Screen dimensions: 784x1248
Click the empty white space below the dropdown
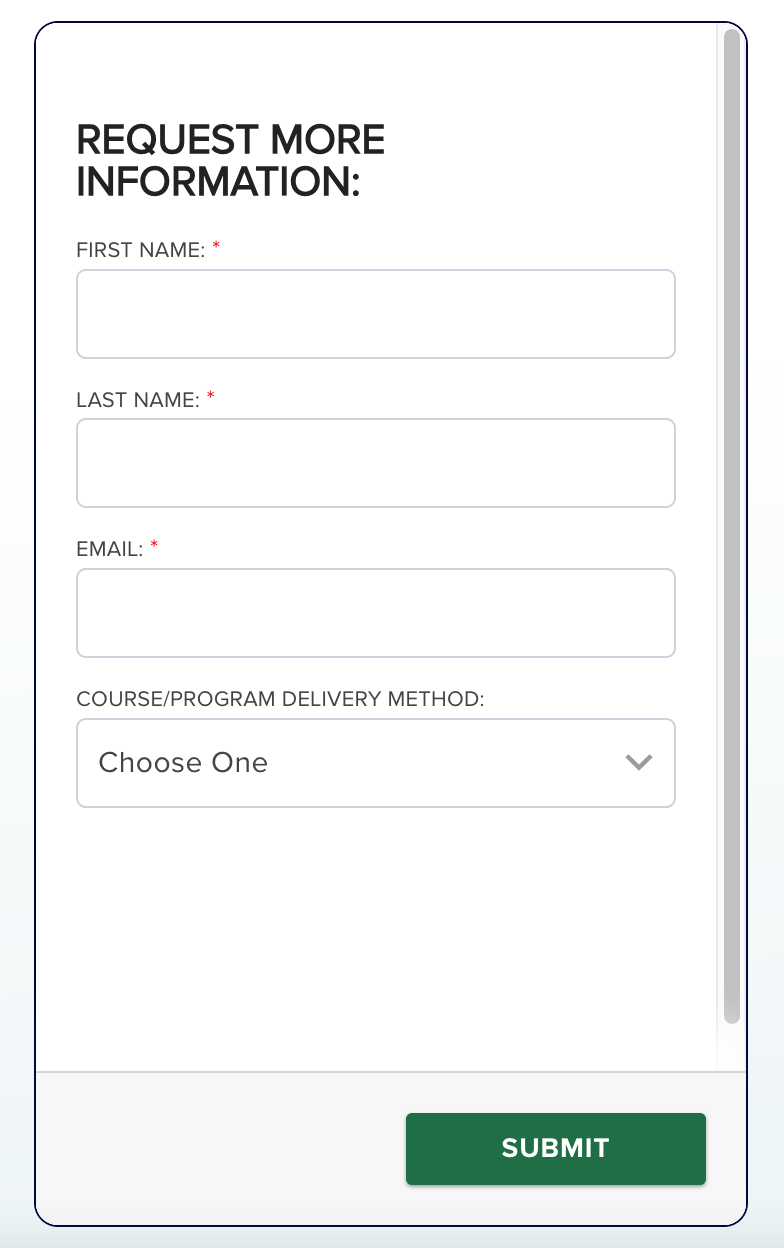coord(375,920)
